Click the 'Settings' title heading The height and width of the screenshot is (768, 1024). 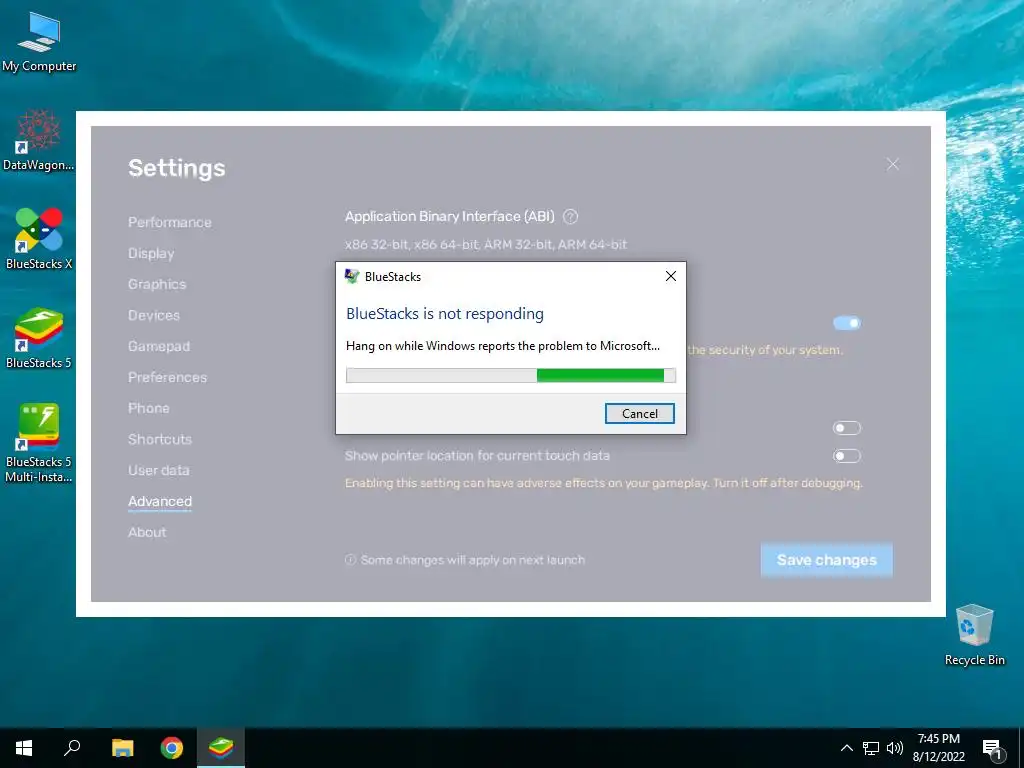[176, 168]
